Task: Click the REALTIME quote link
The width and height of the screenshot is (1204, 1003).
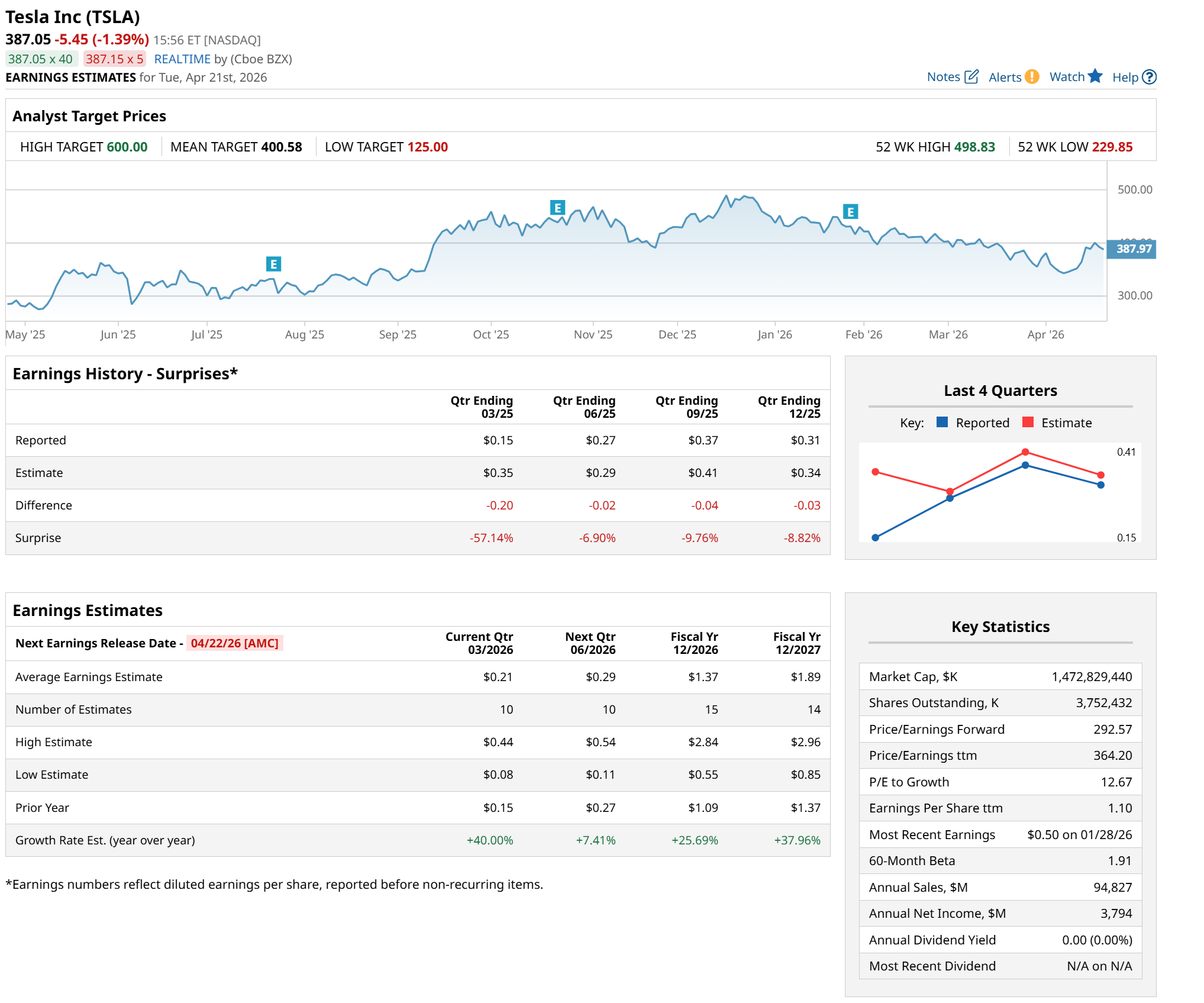Action: pos(182,59)
